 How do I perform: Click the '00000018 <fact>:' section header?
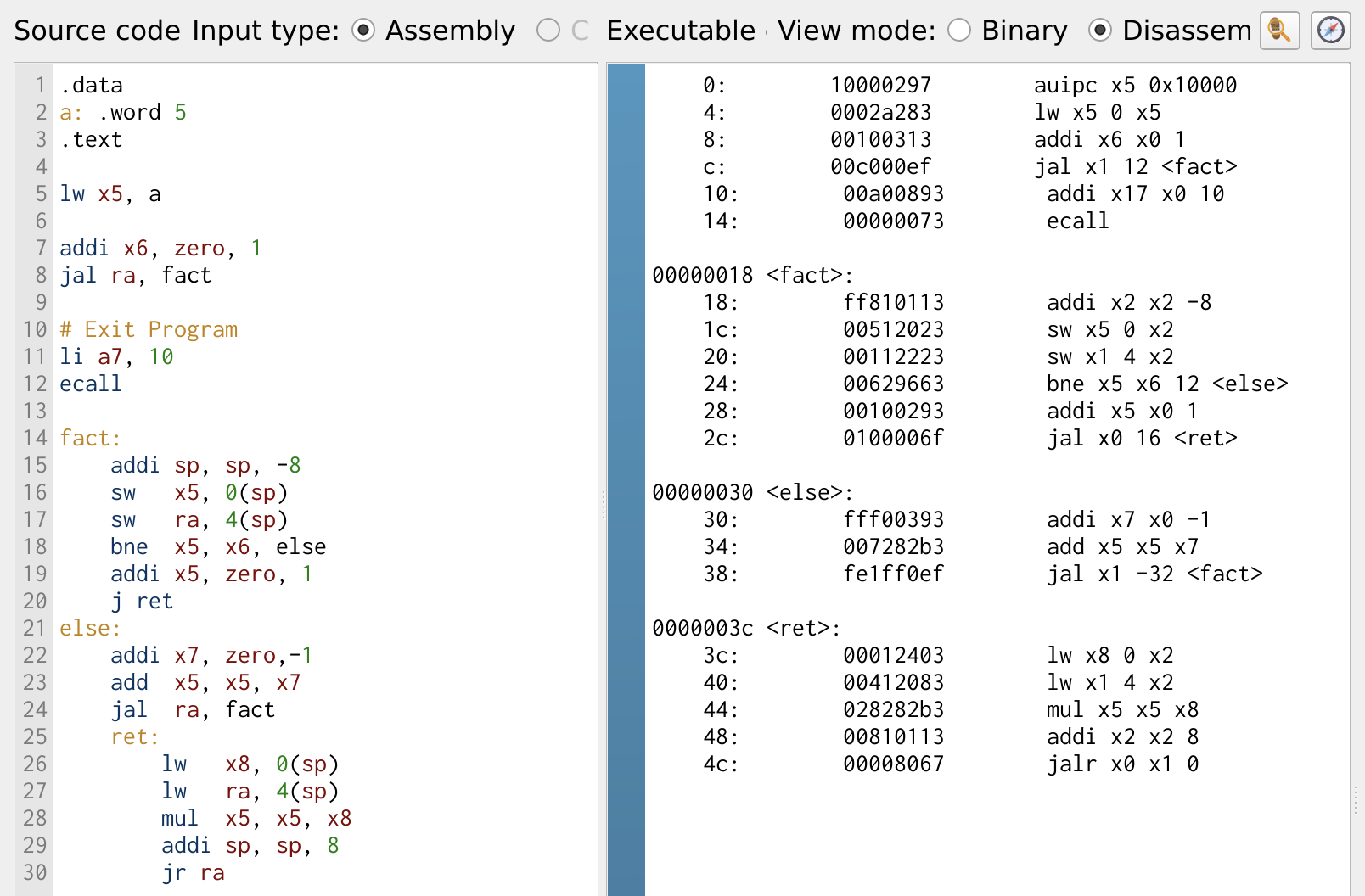(753, 275)
